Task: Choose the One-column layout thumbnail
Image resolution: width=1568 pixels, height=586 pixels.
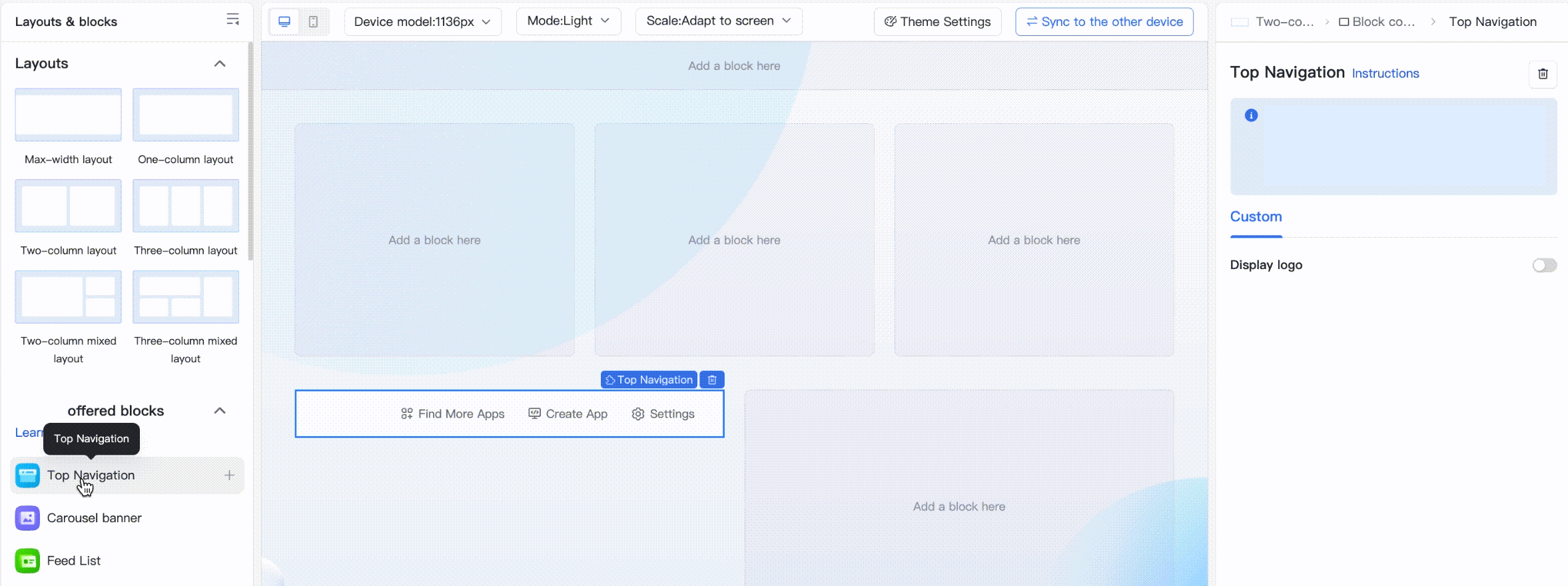Action: tap(186, 115)
